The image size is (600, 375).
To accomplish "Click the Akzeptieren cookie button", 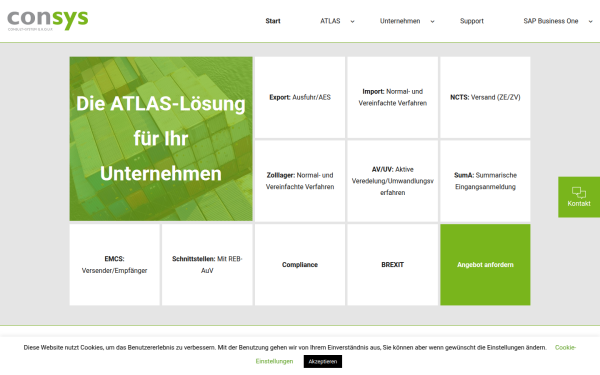I will (323, 362).
